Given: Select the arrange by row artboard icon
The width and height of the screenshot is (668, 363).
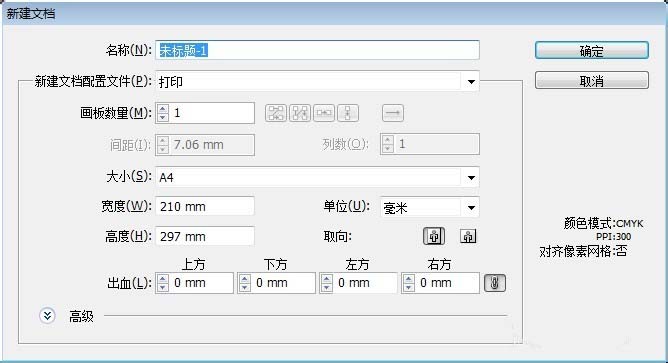Looking at the screenshot, I should click(324, 113).
